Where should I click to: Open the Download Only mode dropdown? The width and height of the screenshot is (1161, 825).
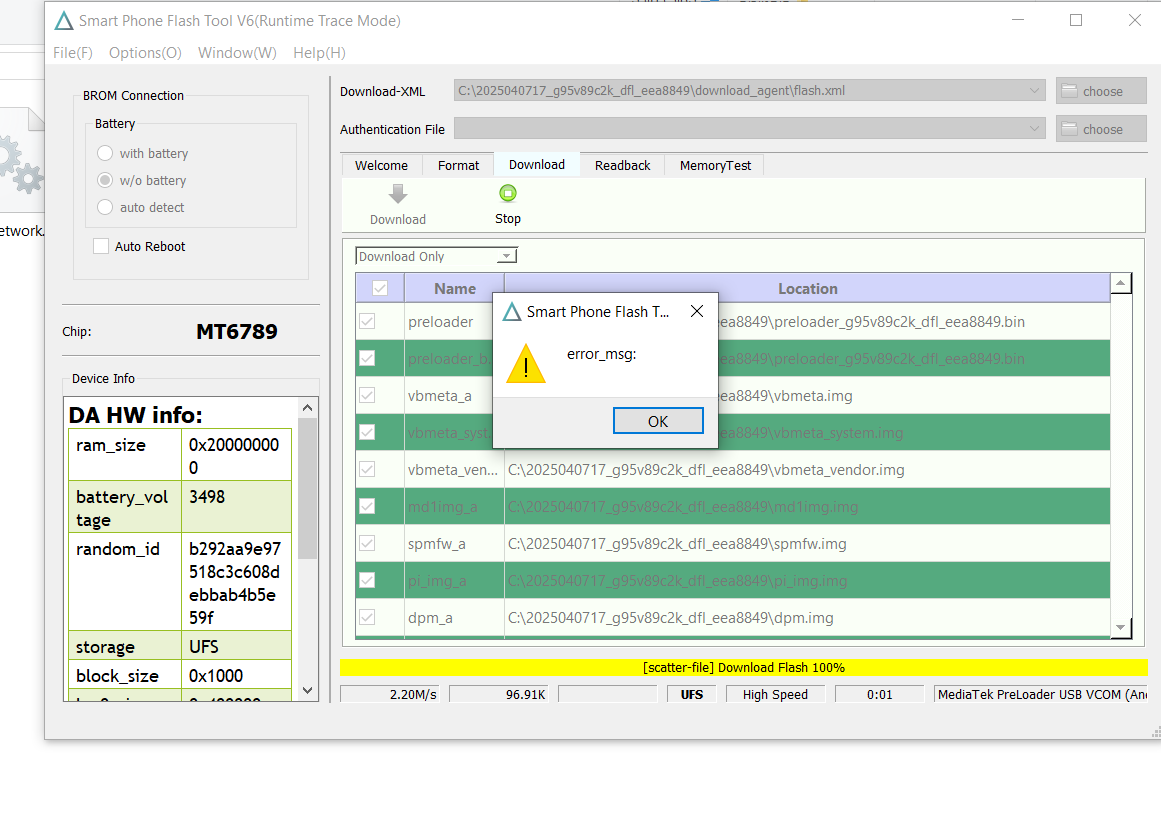(x=506, y=256)
